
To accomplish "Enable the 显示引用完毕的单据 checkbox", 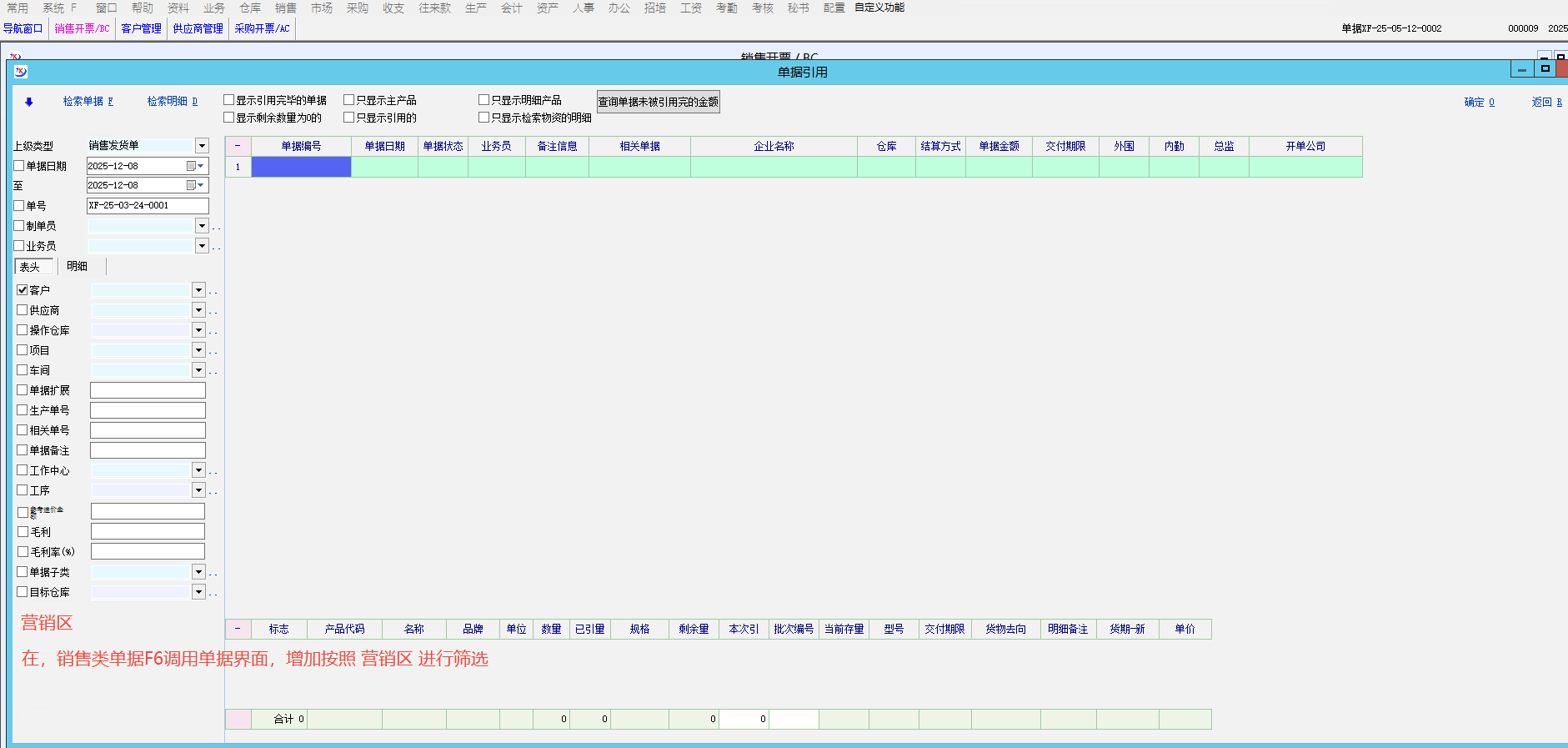I will coord(228,100).
